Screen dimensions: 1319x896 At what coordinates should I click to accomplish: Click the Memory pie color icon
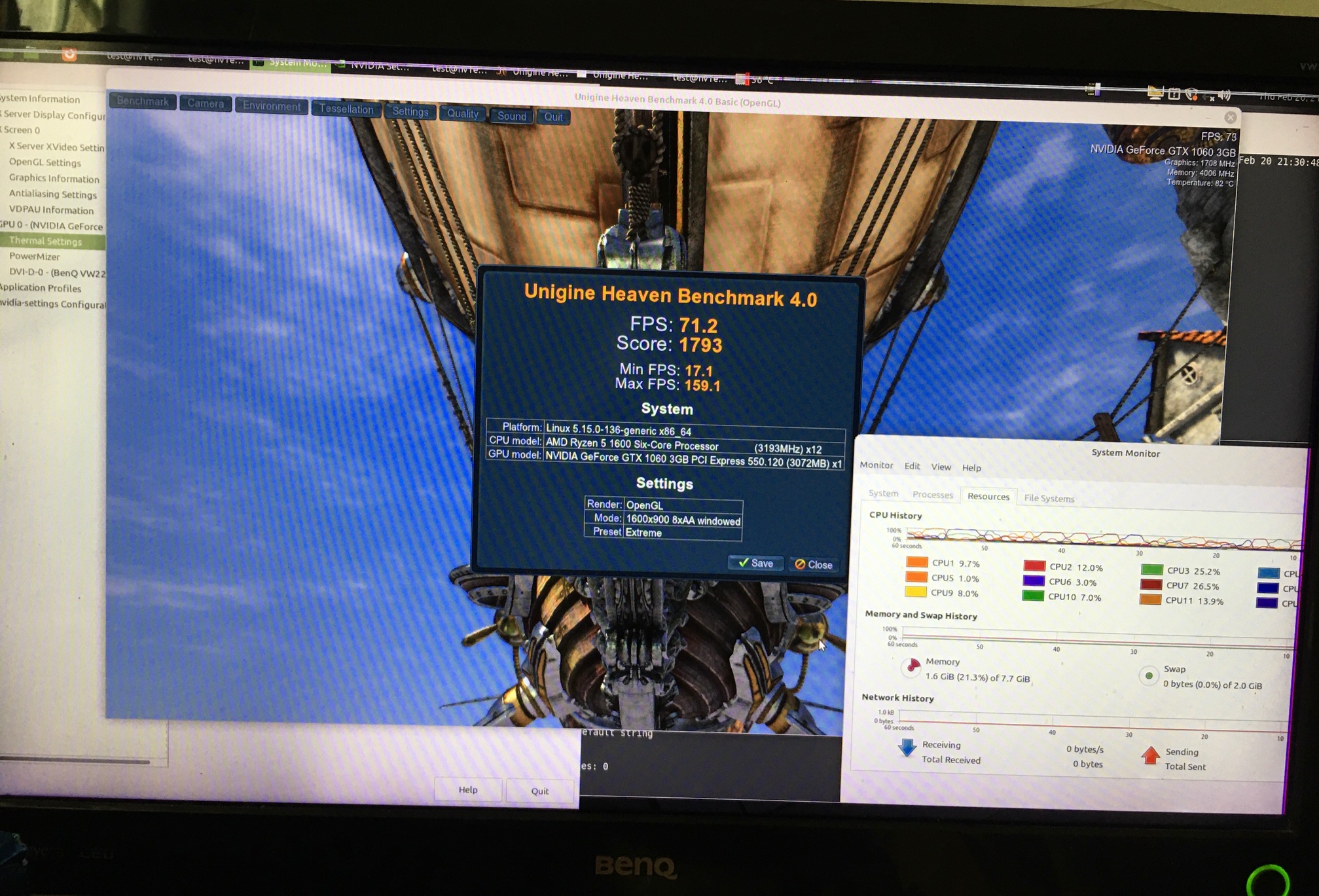(x=911, y=666)
